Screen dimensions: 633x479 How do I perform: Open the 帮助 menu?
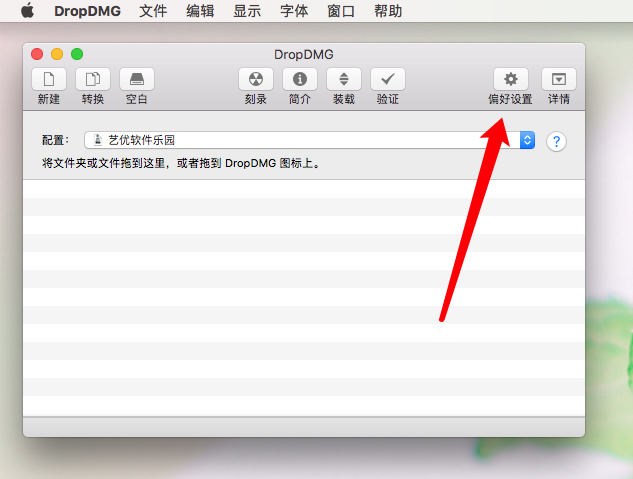388,11
